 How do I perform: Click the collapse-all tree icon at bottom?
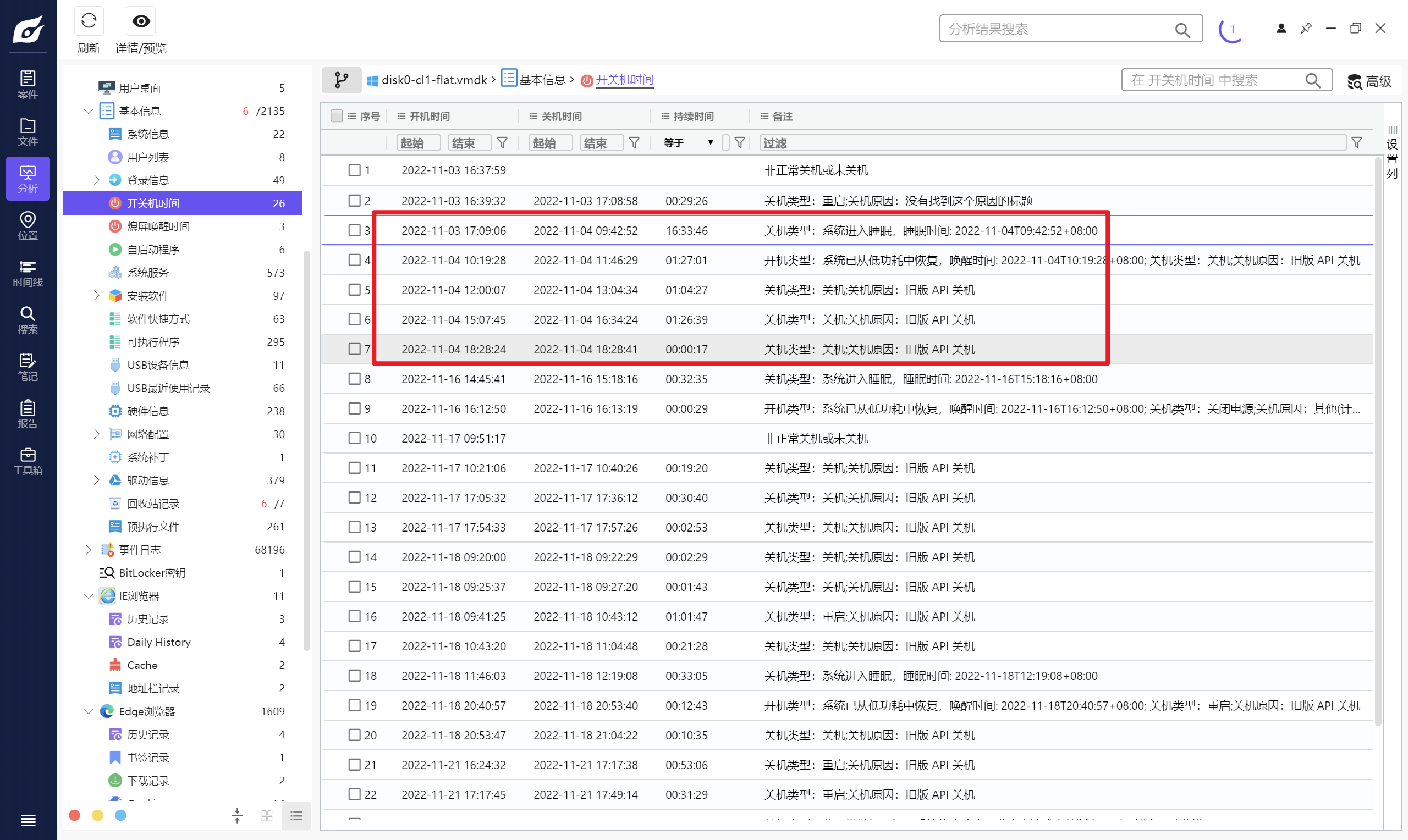coord(237,815)
